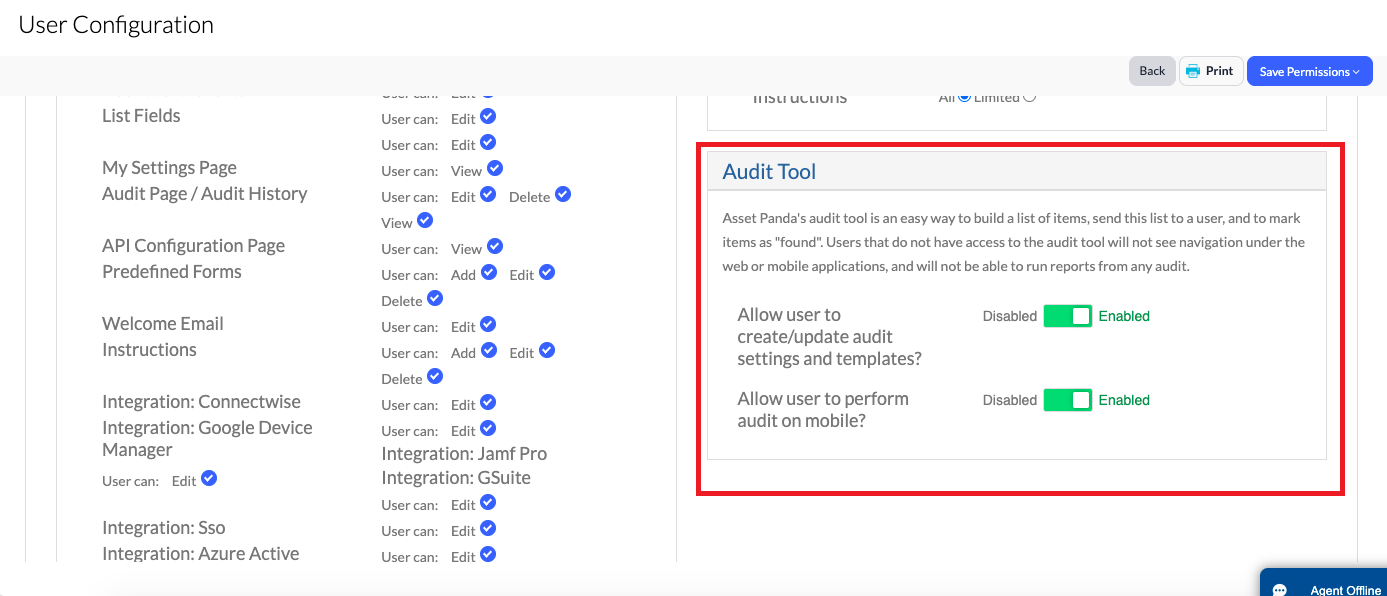
Task: Click the API Configuration Page label
Action: coord(193,246)
